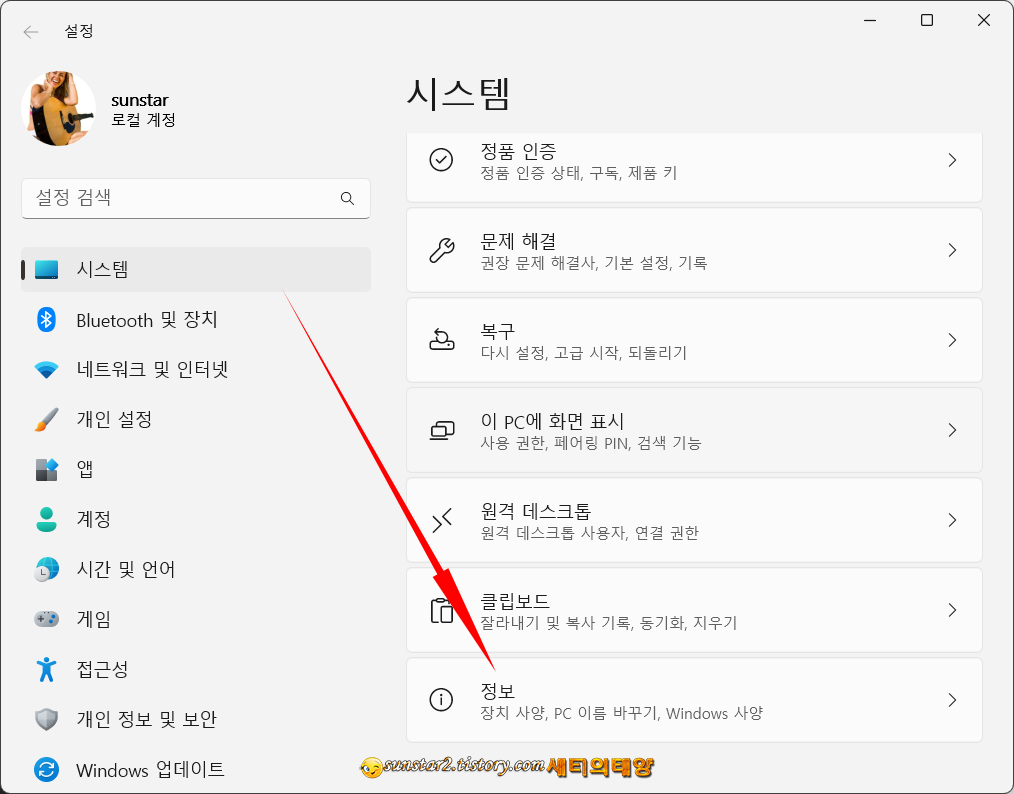Expand the 복구 section chevron
Screen dimensions: 1014x794
[x=952, y=340]
